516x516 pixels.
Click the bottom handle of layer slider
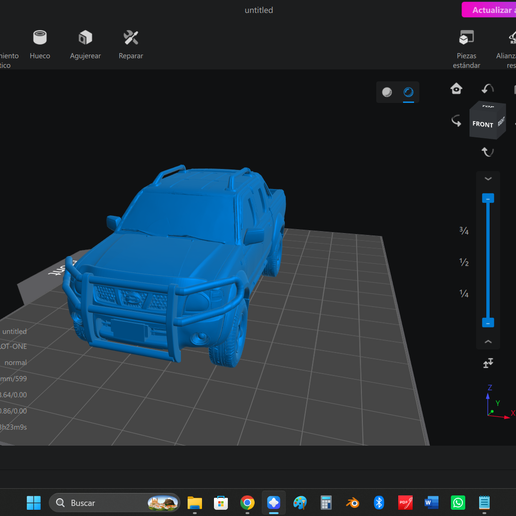click(488, 323)
